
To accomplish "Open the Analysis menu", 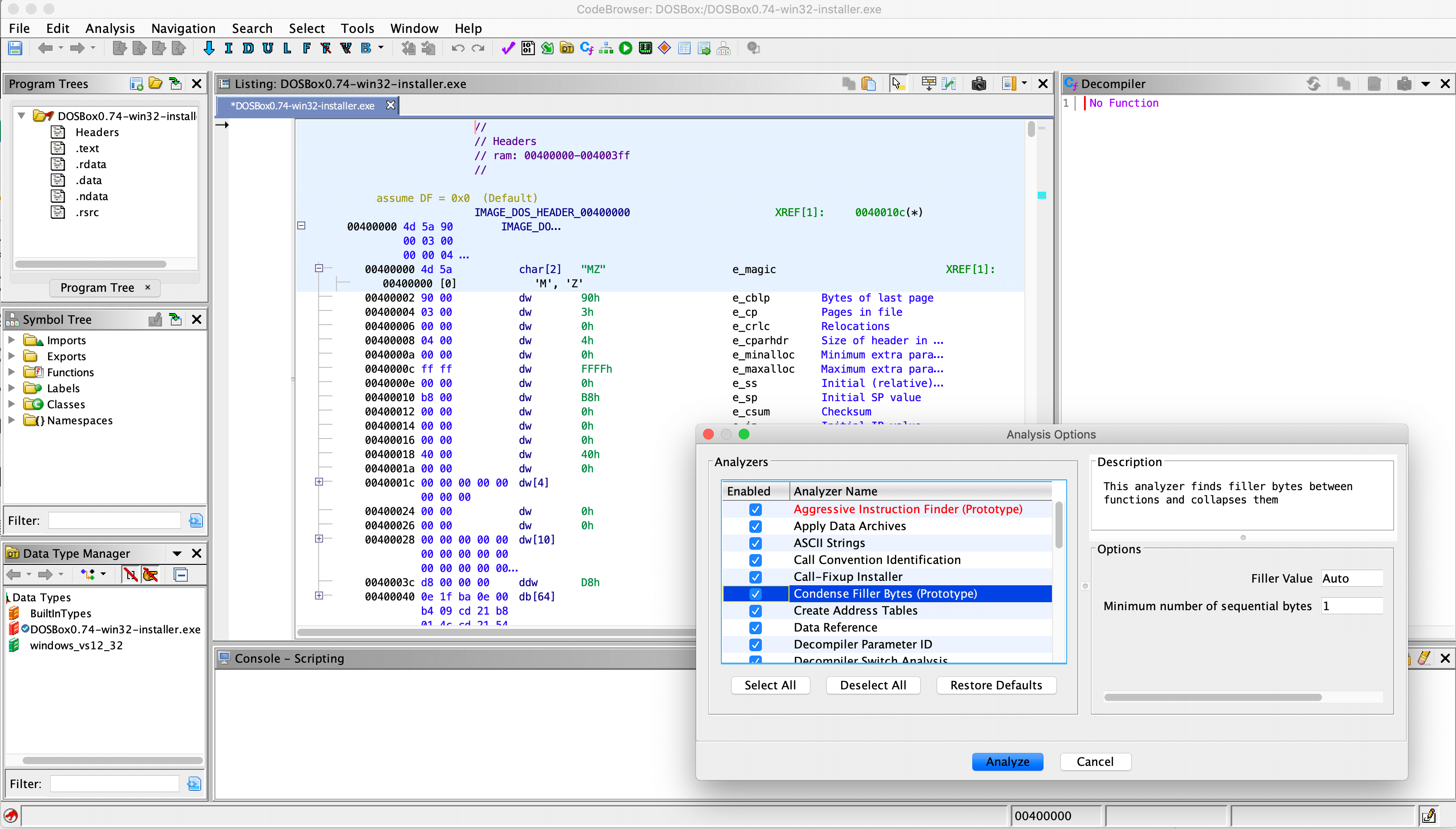I will pyautogui.click(x=110, y=28).
